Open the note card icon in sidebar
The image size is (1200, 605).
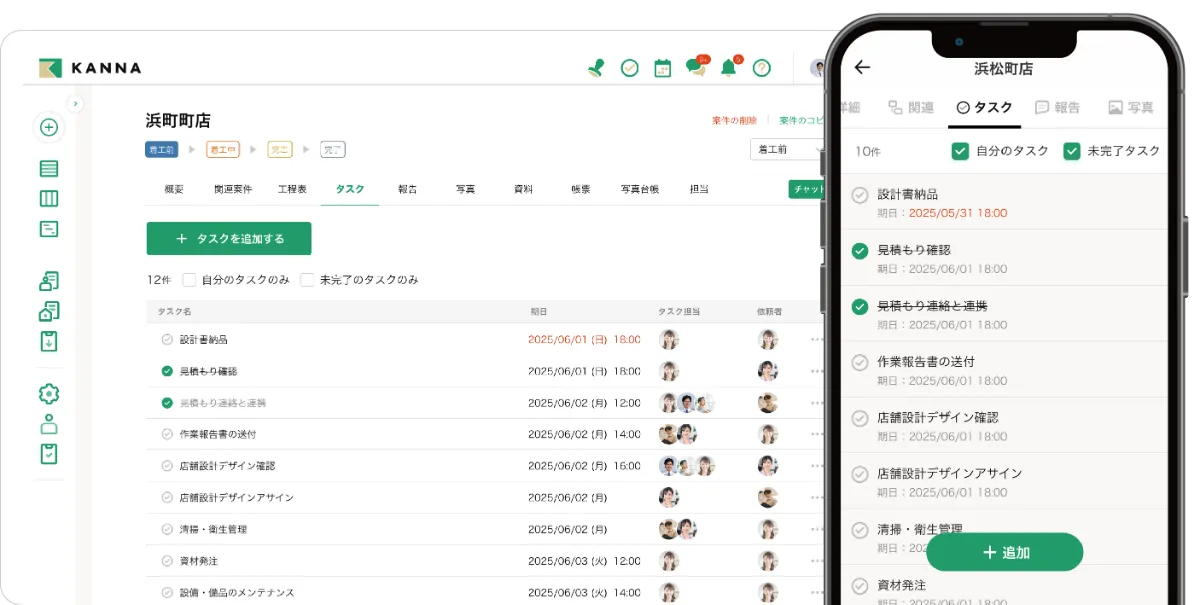[49, 229]
